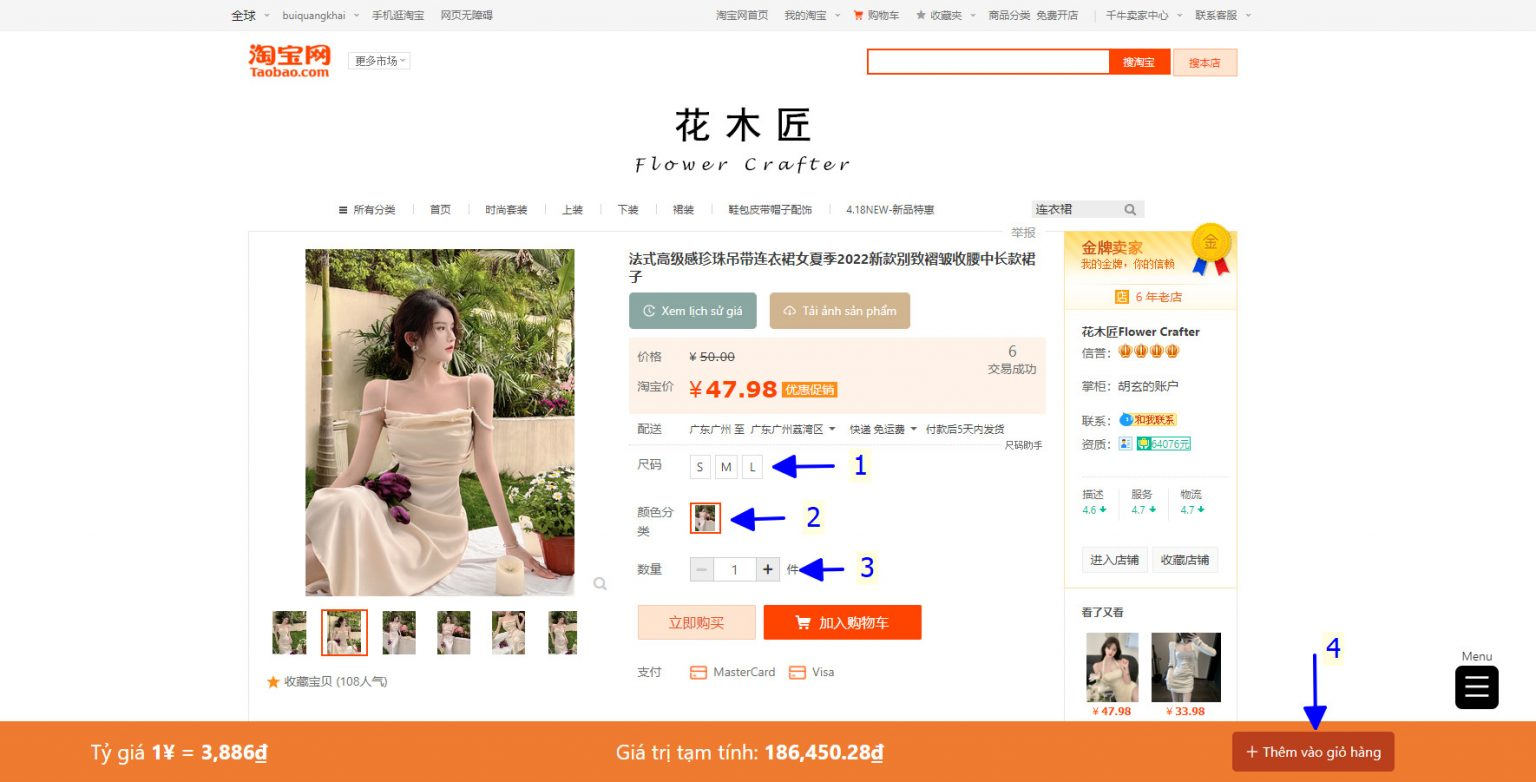This screenshot has width=1536, height=782.
Task: Click Xem lịch sử giá button
Action: [693, 311]
